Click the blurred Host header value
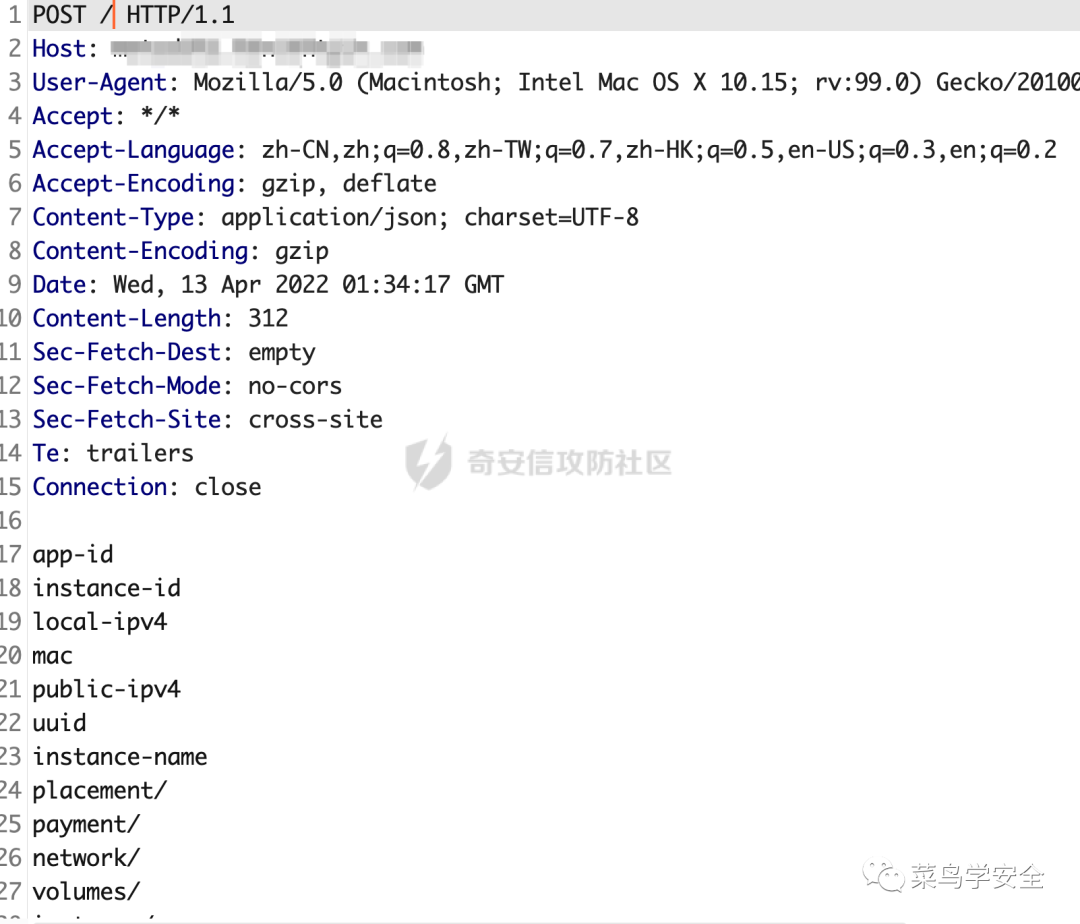The image size is (1080, 924). click(267, 48)
